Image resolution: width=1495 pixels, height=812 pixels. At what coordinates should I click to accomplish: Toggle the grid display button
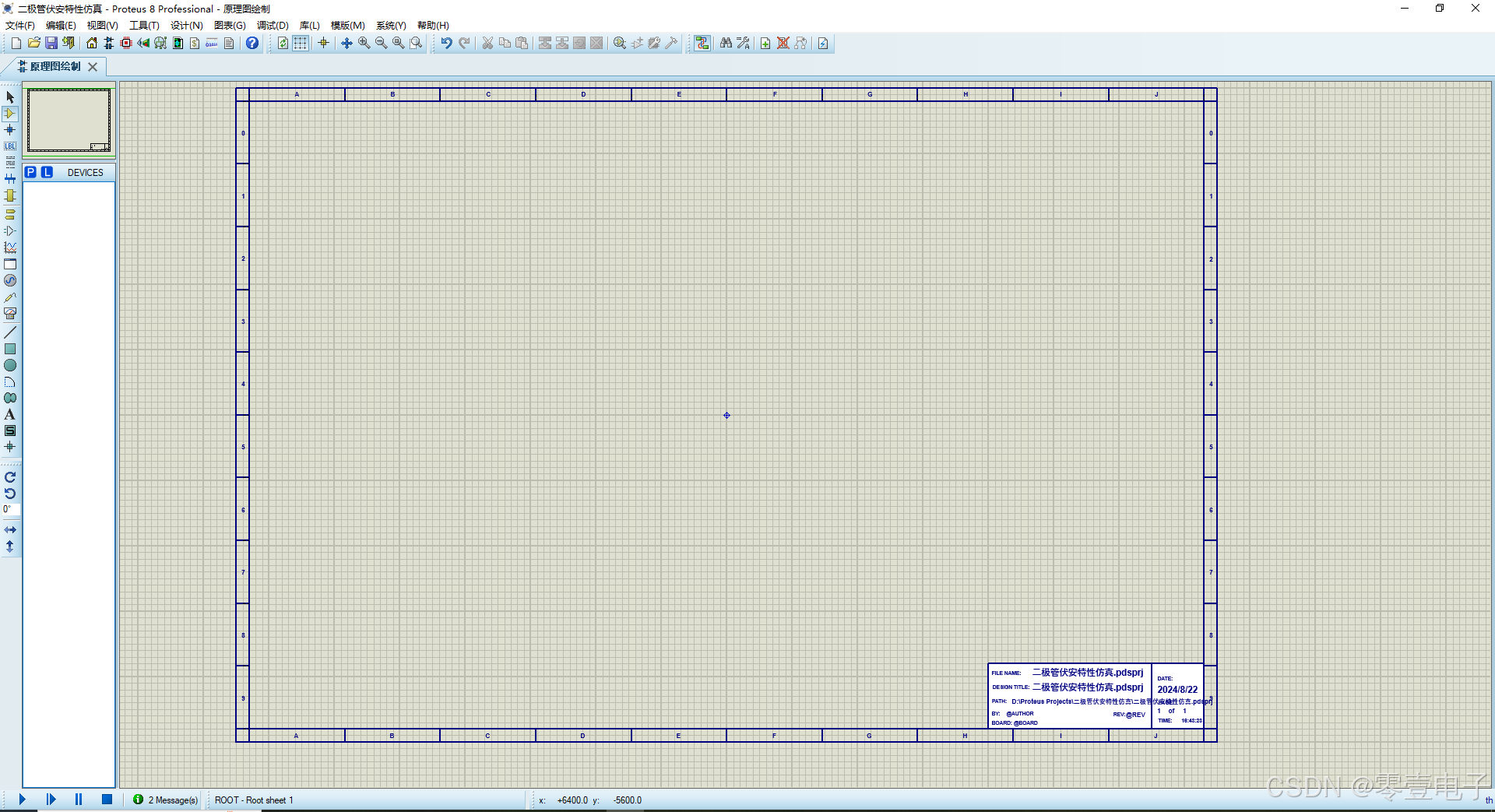[301, 44]
